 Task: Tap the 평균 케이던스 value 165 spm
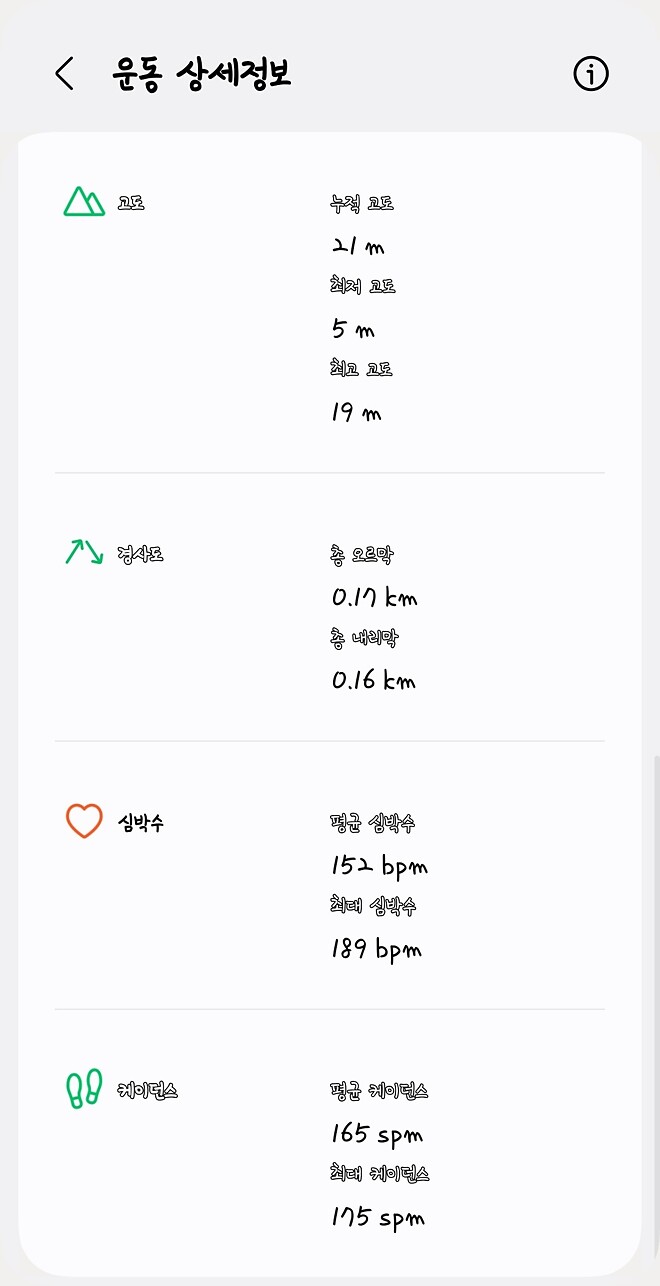[378, 1134]
